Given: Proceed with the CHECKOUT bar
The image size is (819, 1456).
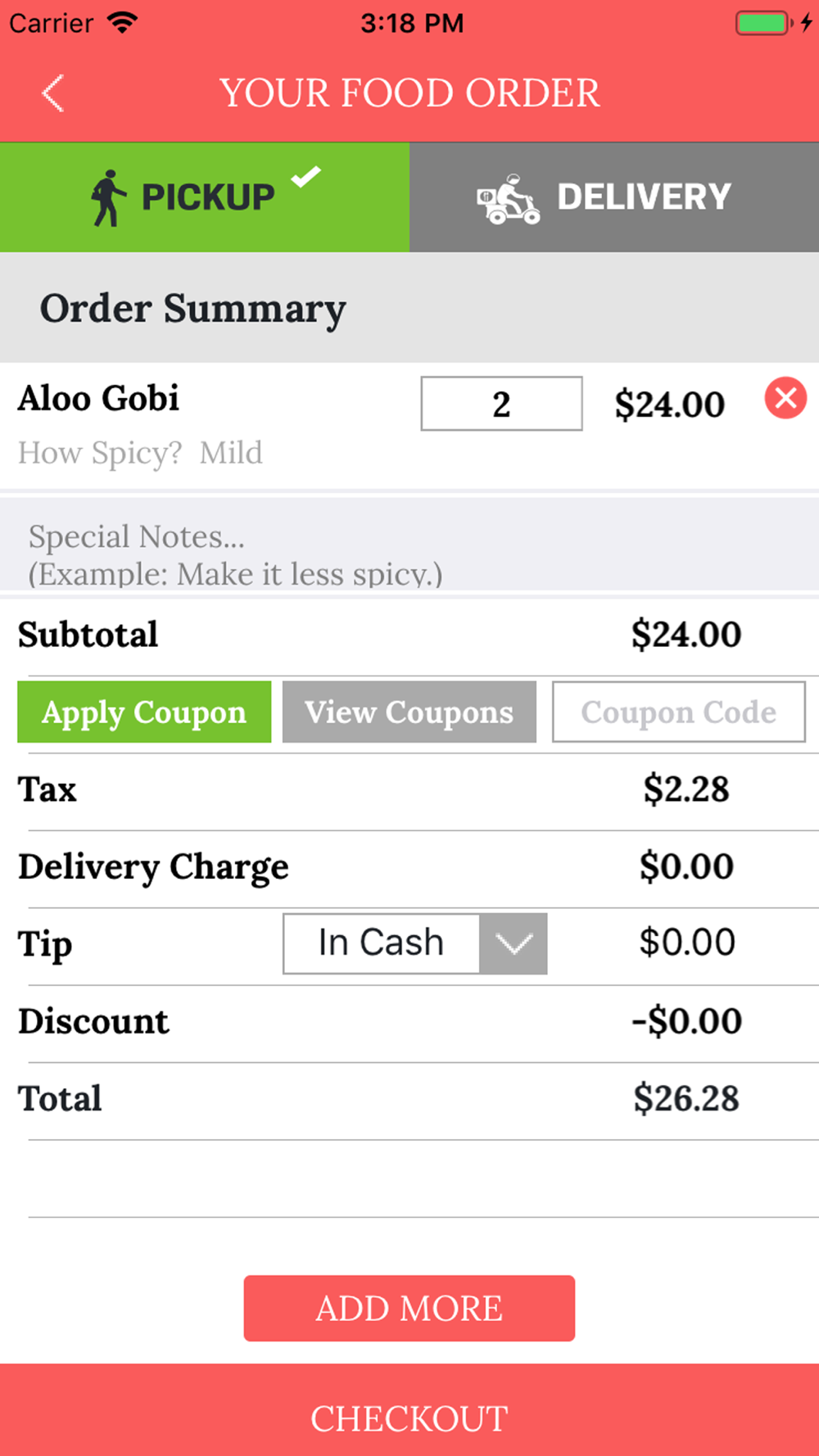Looking at the screenshot, I should pos(409,1410).
